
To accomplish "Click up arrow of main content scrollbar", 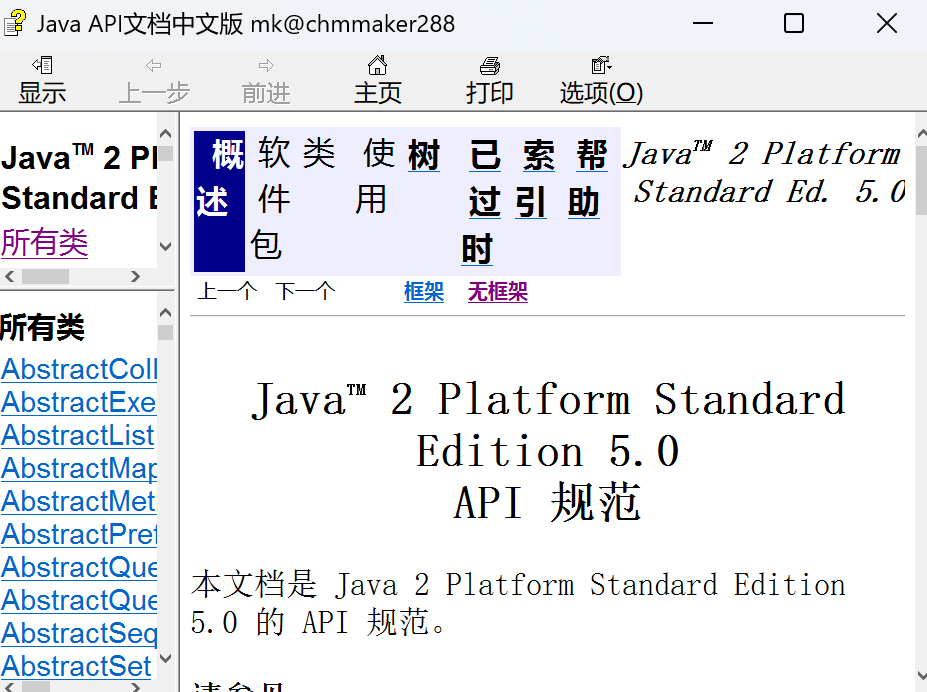I will click(x=922, y=134).
